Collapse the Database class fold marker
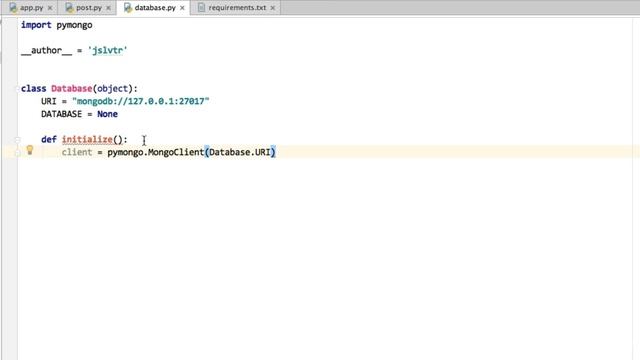 18,89
